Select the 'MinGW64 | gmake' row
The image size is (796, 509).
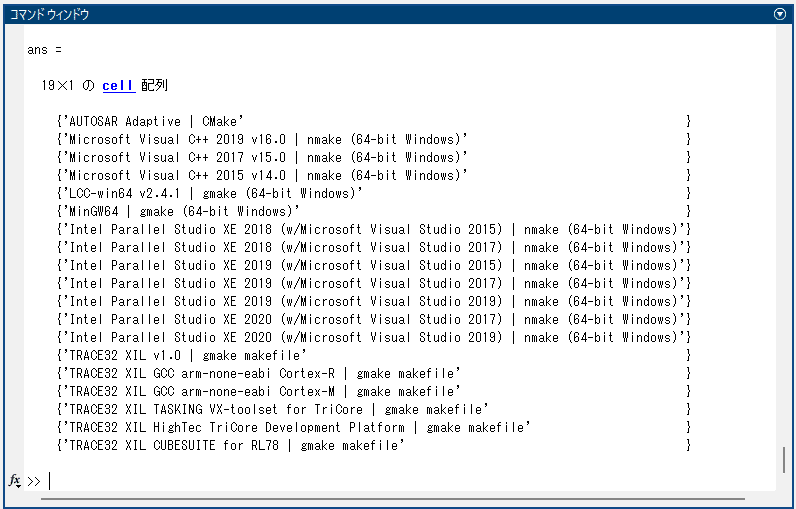[x=374, y=211]
